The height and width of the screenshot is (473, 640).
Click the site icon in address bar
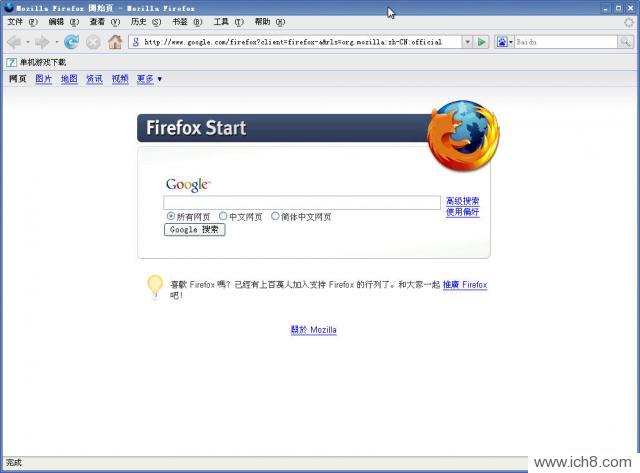[136, 42]
